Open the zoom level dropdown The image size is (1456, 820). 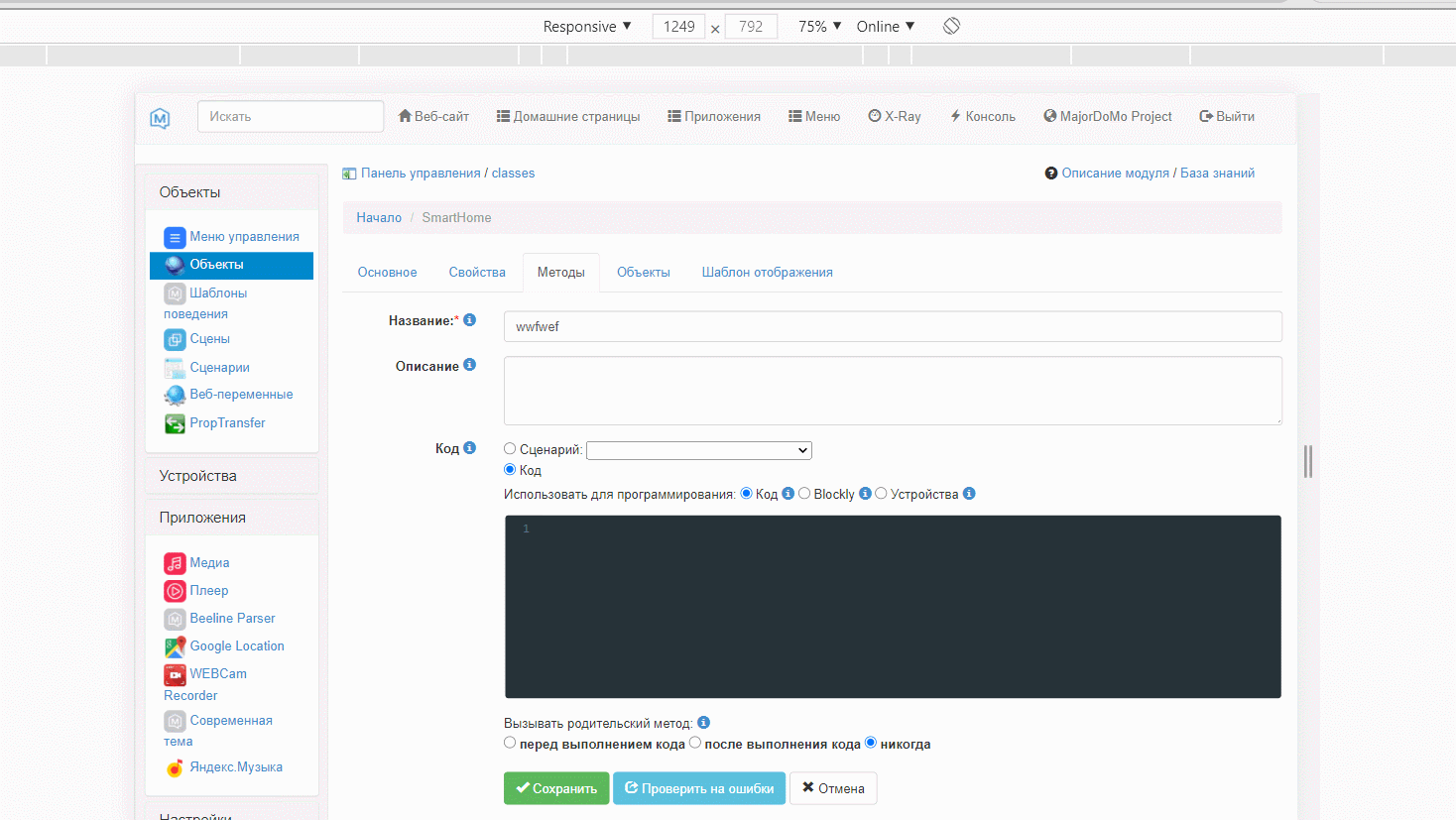817,26
